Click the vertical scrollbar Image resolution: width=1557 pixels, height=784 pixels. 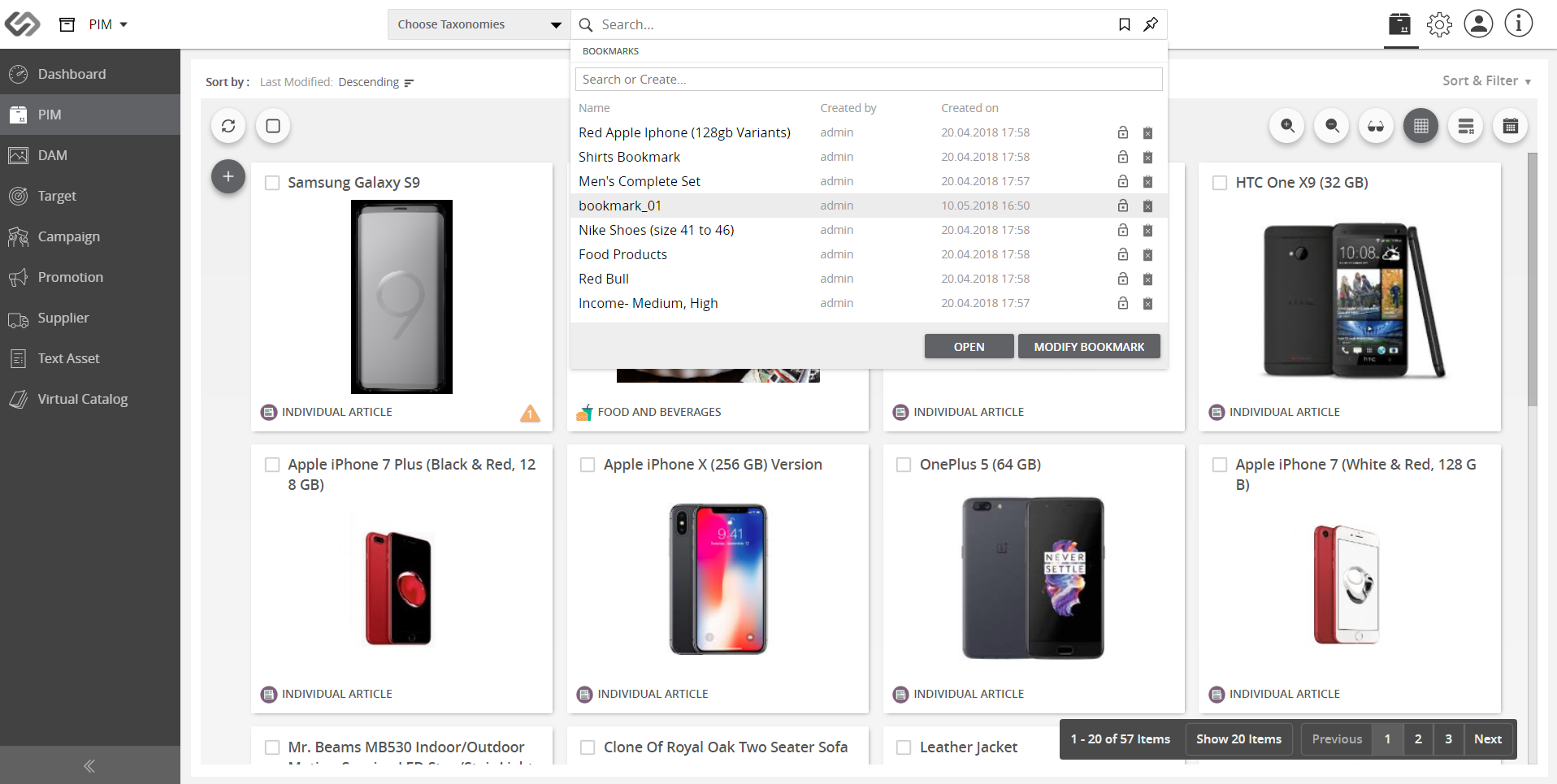click(x=1532, y=279)
